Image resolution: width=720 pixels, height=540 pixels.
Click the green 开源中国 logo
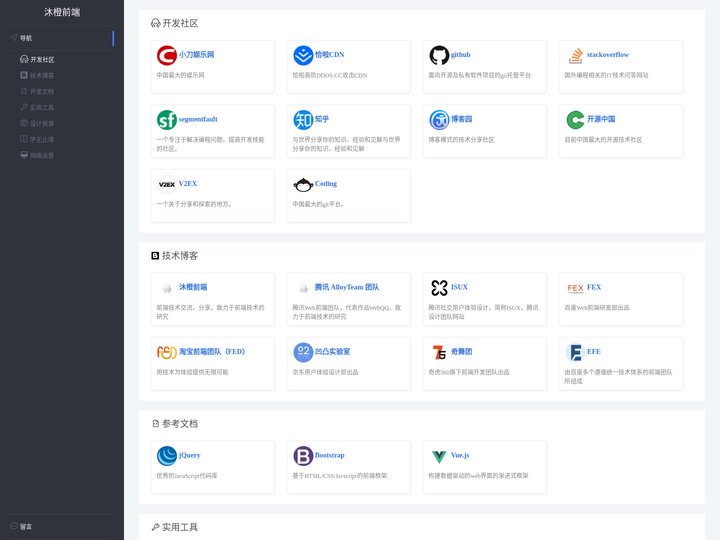575,120
